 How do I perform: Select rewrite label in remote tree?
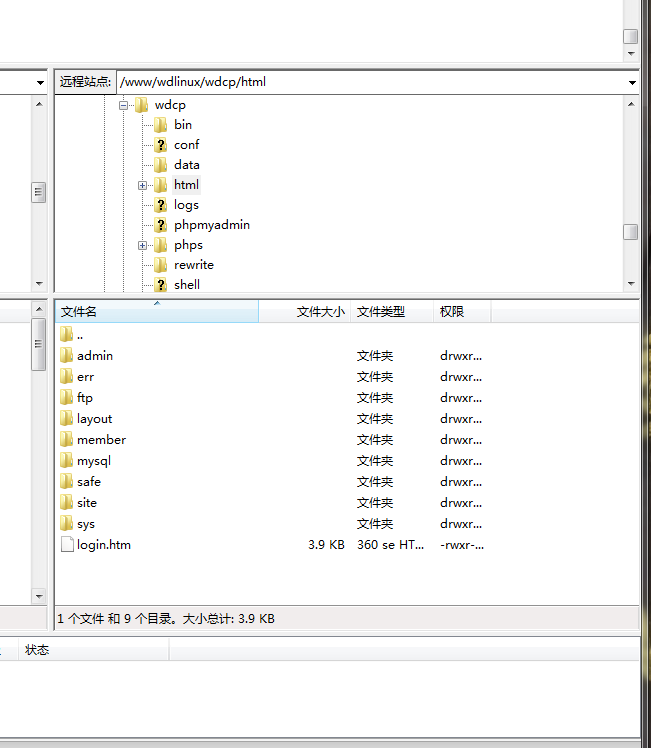[x=194, y=265]
